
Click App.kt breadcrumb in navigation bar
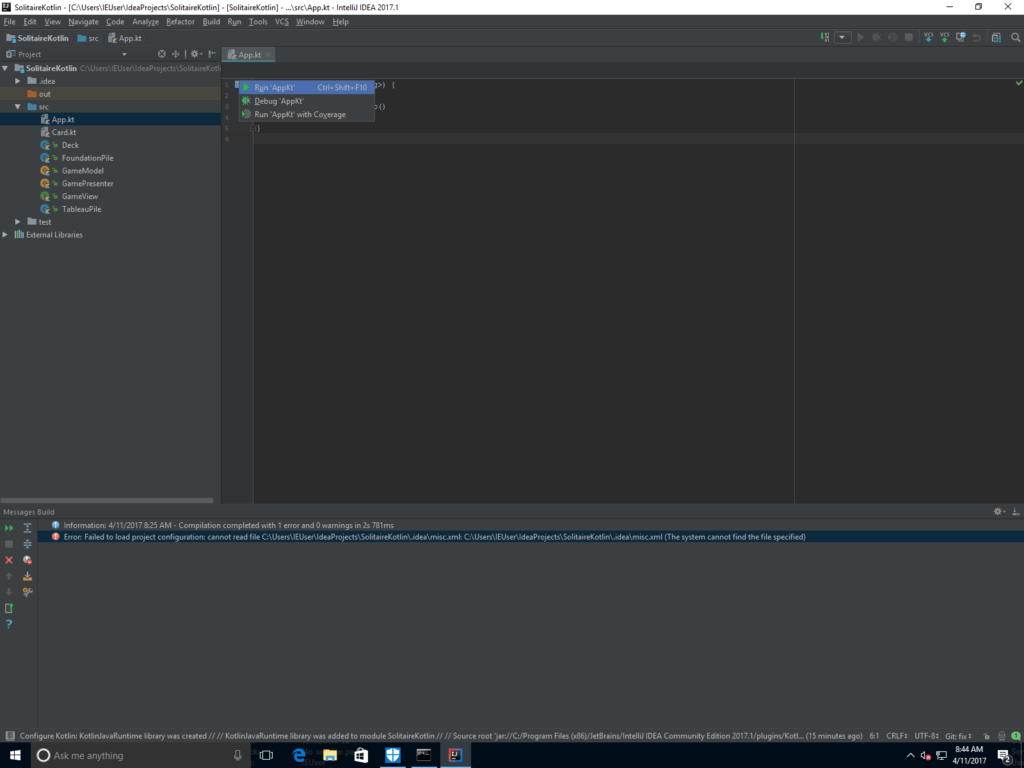125,38
